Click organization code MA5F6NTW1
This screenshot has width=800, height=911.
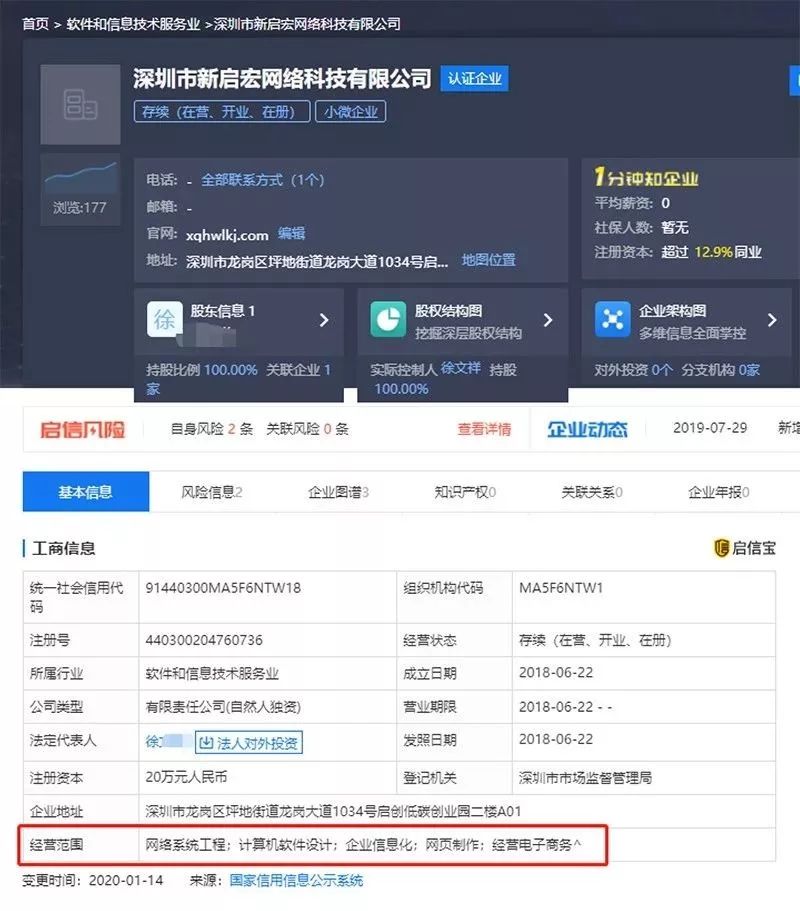tap(561, 588)
